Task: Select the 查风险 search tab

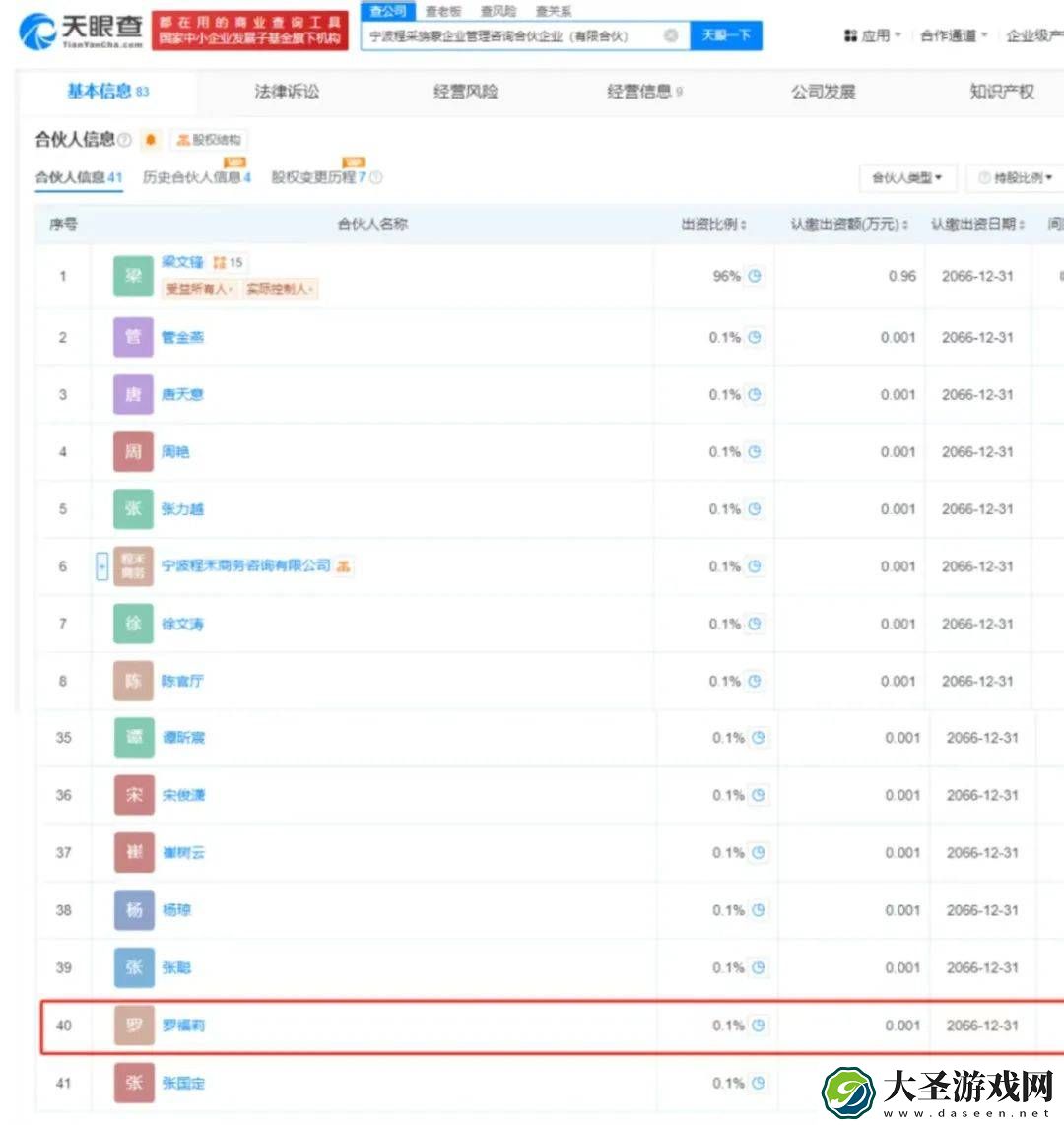Action: coord(499,11)
